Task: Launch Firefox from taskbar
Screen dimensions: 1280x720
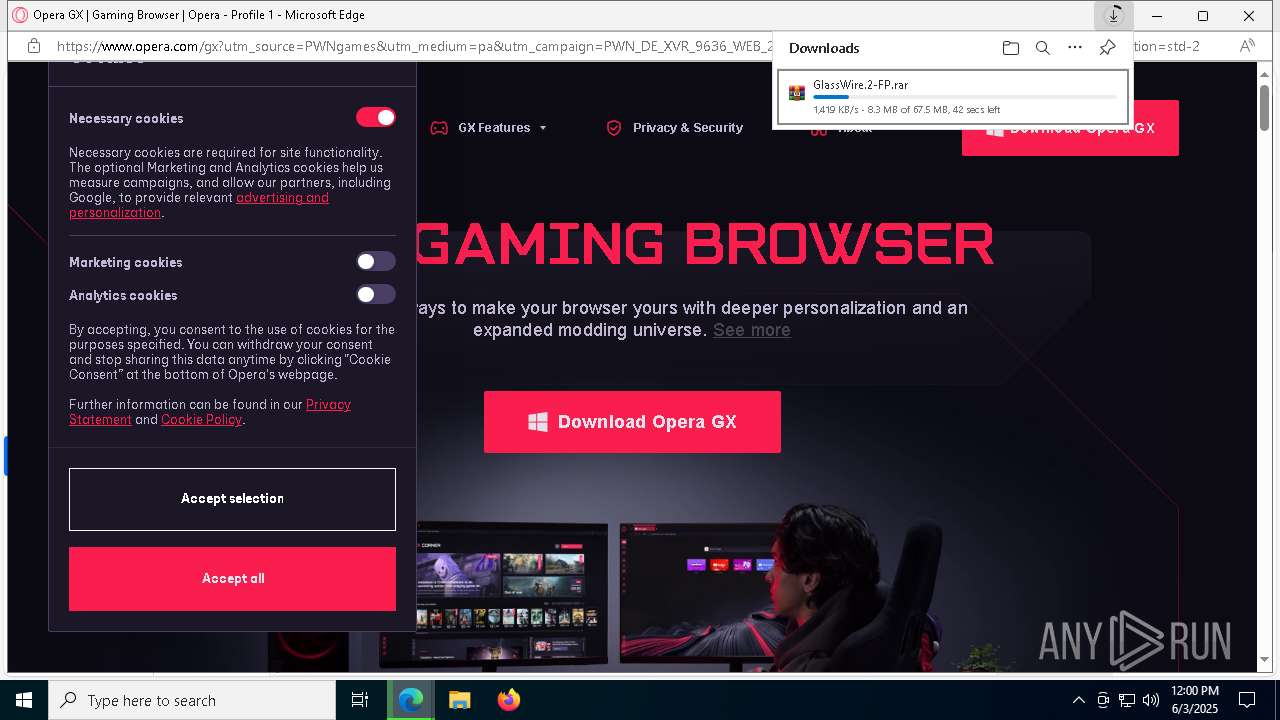Action: point(509,700)
